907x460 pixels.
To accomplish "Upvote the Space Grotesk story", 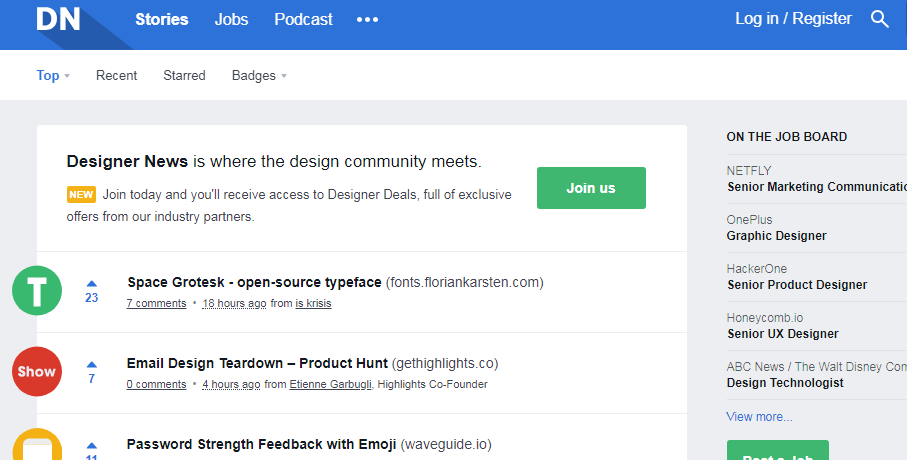I will coord(91,284).
